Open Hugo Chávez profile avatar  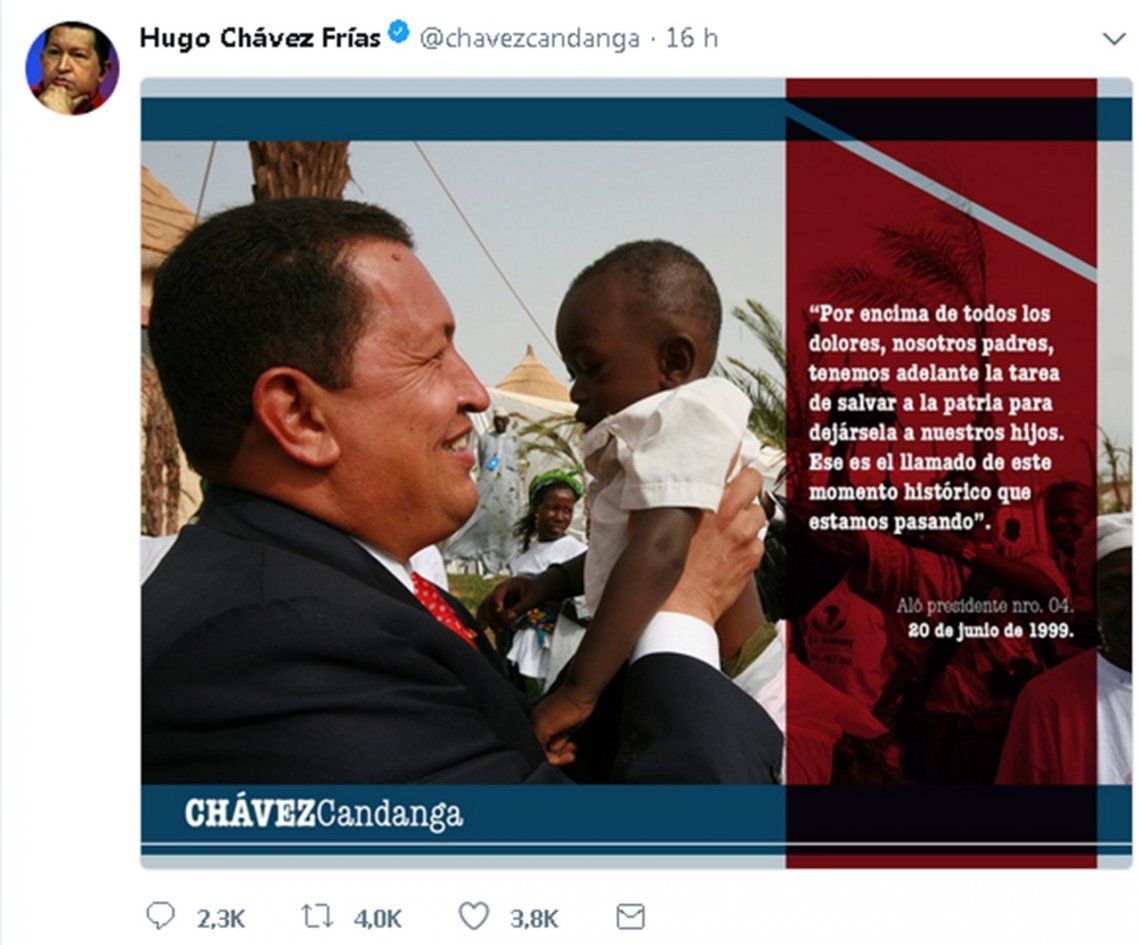[72, 68]
